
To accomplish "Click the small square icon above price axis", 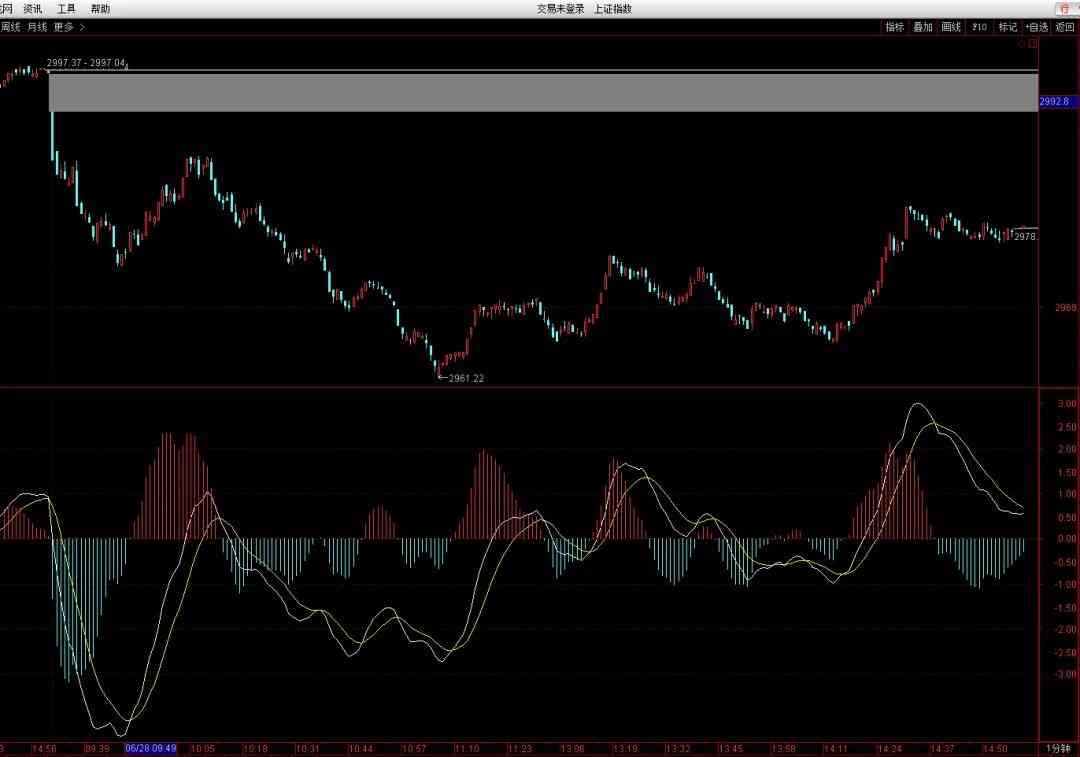I will (x=1033, y=44).
